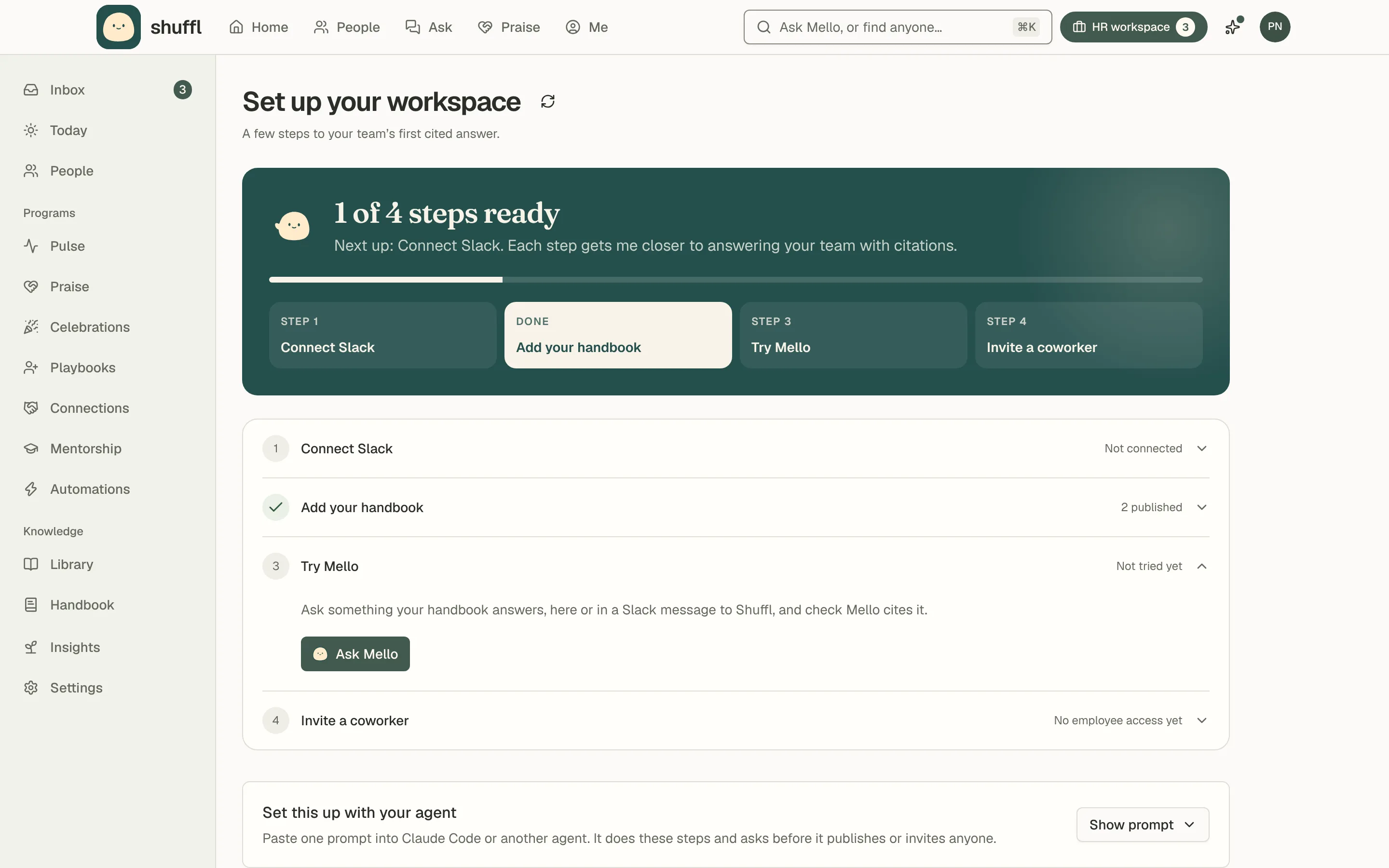Viewport: 1389px width, 868px height.
Task: Select the Step 4 Invite a coworker card
Action: coord(1089,335)
